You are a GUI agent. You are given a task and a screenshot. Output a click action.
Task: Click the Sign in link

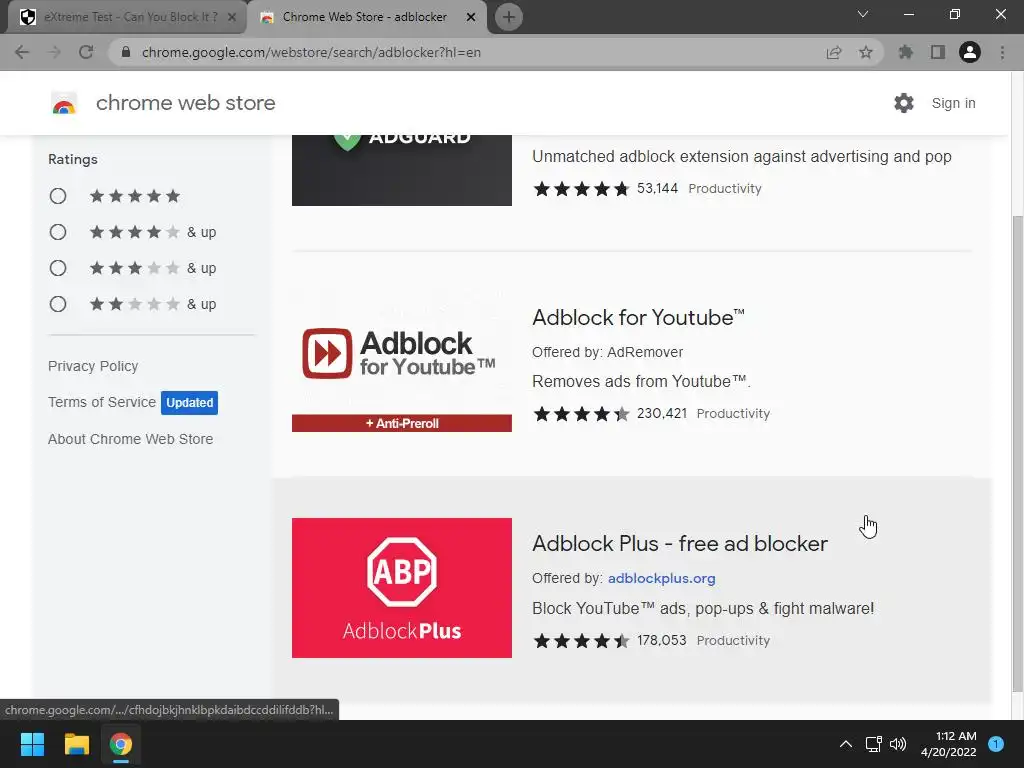pyautogui.click(x=953, y=103)
